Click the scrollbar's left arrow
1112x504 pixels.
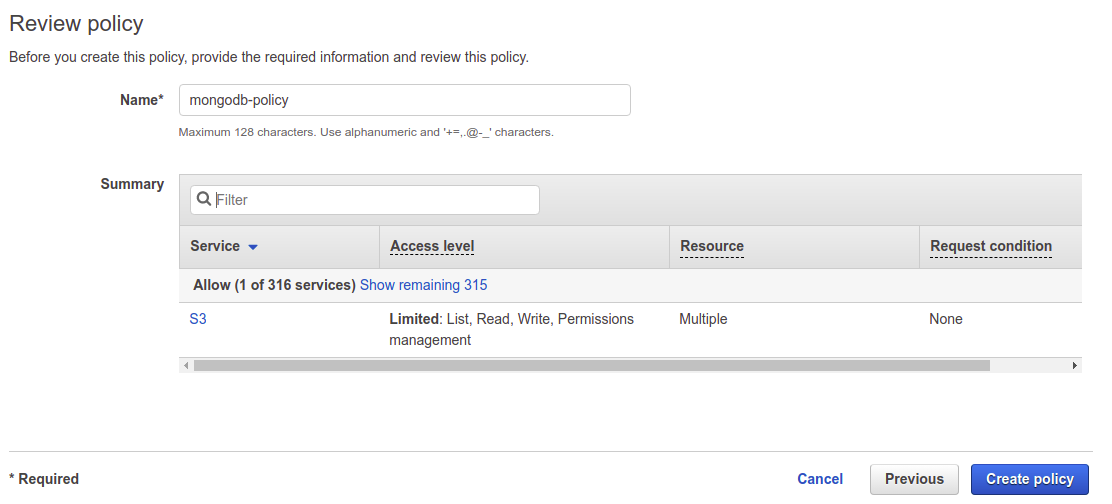[x=186, y=366]
